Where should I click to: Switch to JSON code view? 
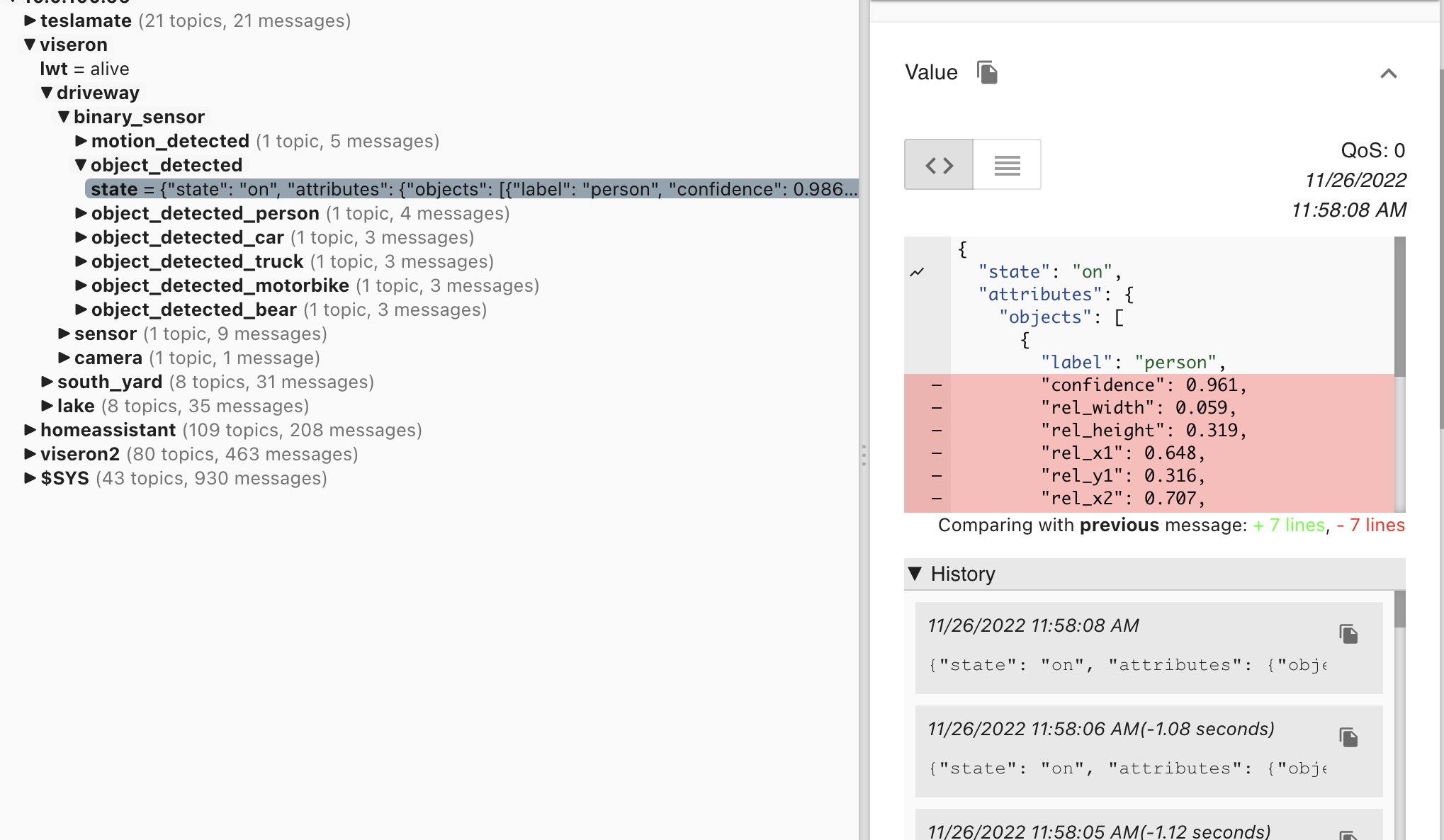[x=939, y=165]
